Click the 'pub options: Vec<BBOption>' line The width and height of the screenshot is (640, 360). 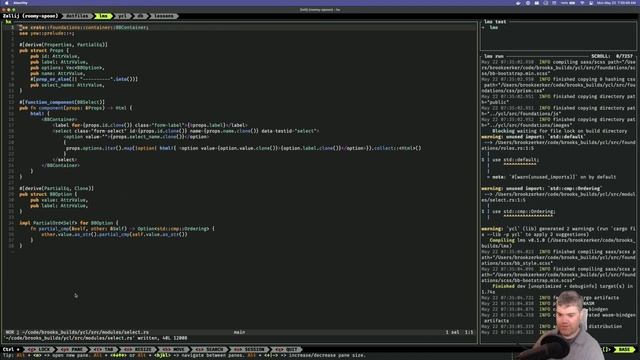tap(67, 68)
